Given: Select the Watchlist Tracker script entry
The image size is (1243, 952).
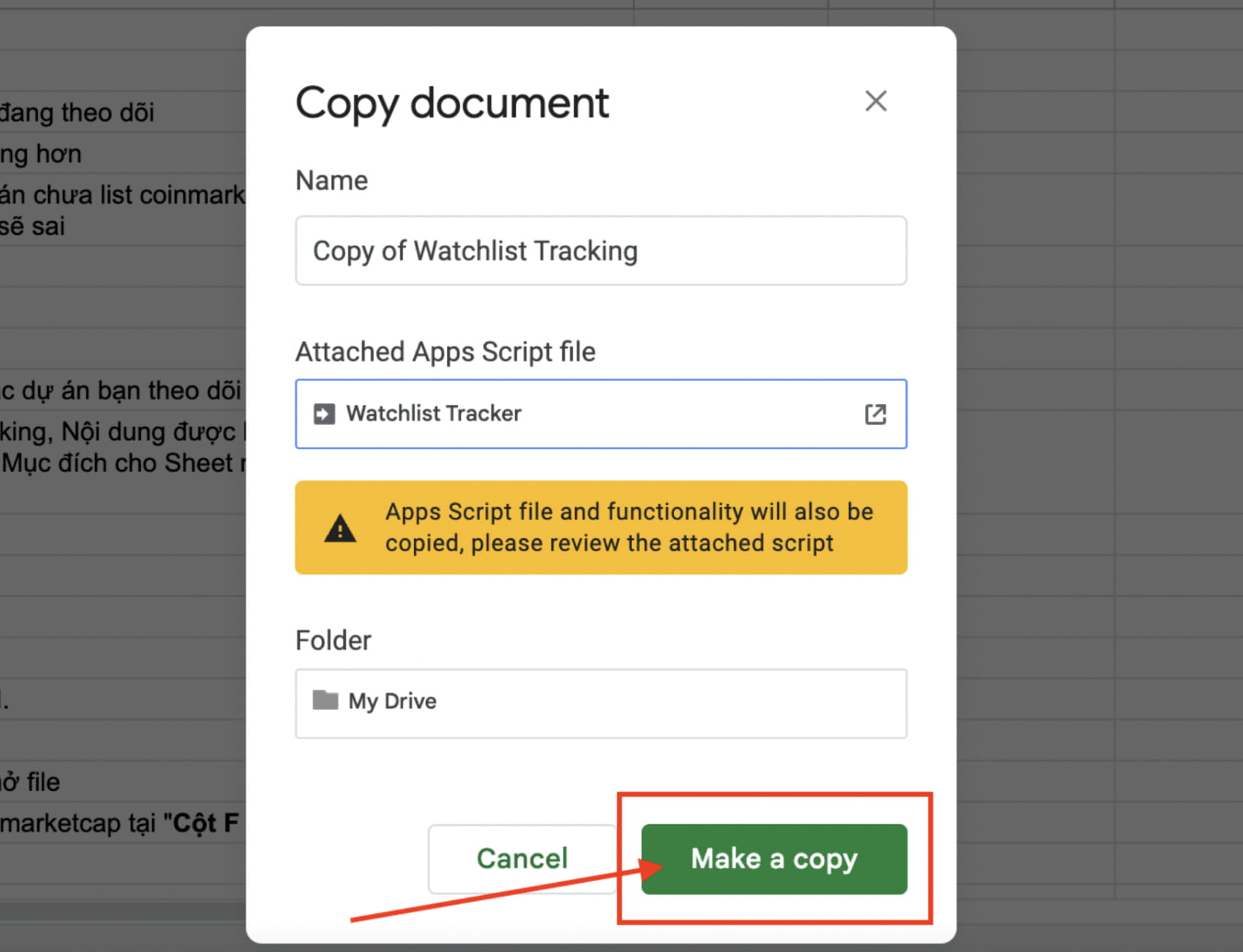Looking at the screenshot, I should point(434,414).
